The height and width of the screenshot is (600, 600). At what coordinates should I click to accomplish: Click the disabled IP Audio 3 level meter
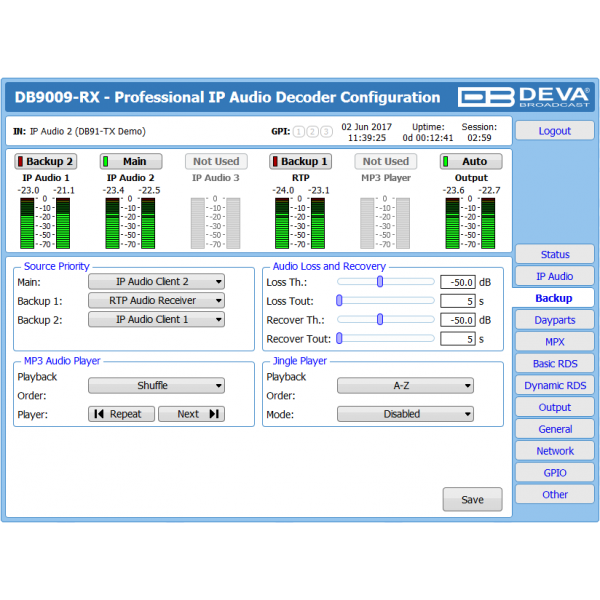tap(215, 223)
